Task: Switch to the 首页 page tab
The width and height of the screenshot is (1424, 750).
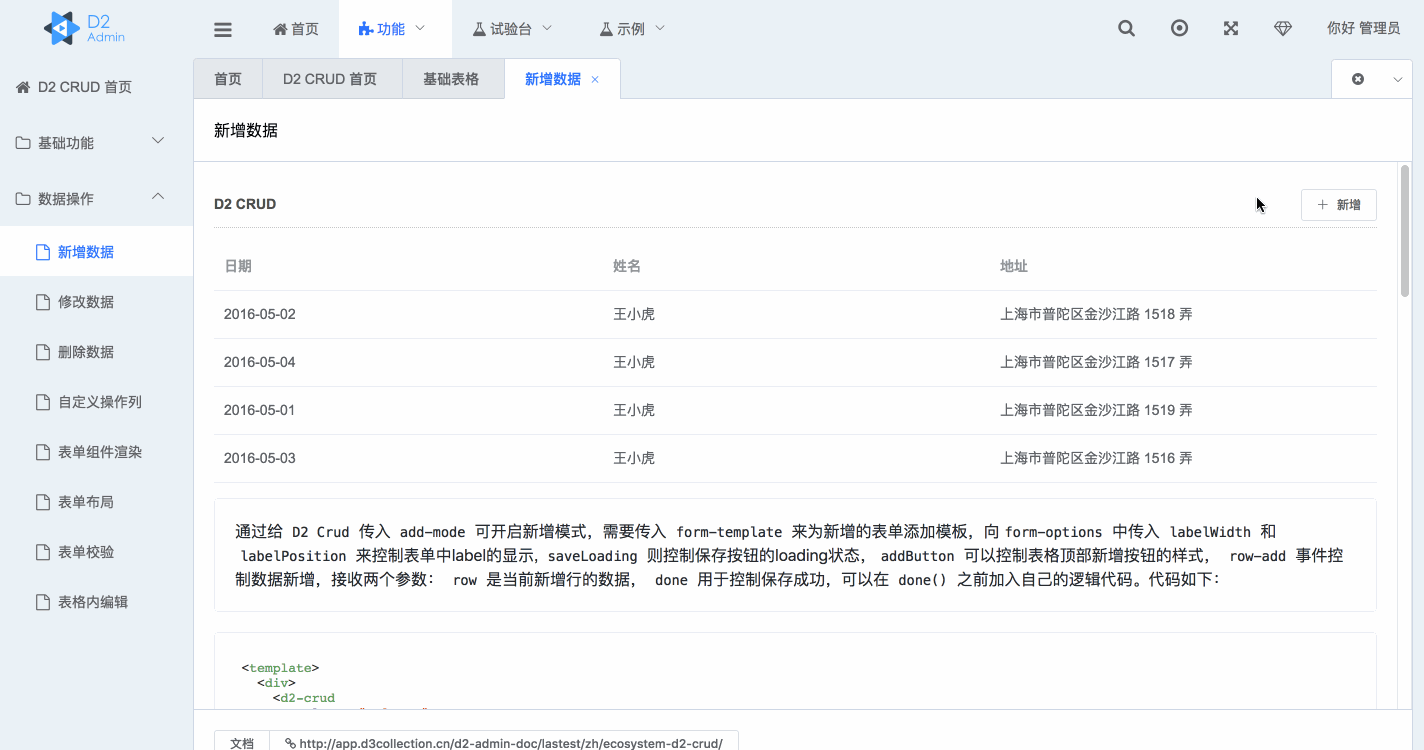Action: (x=228, y=79)
